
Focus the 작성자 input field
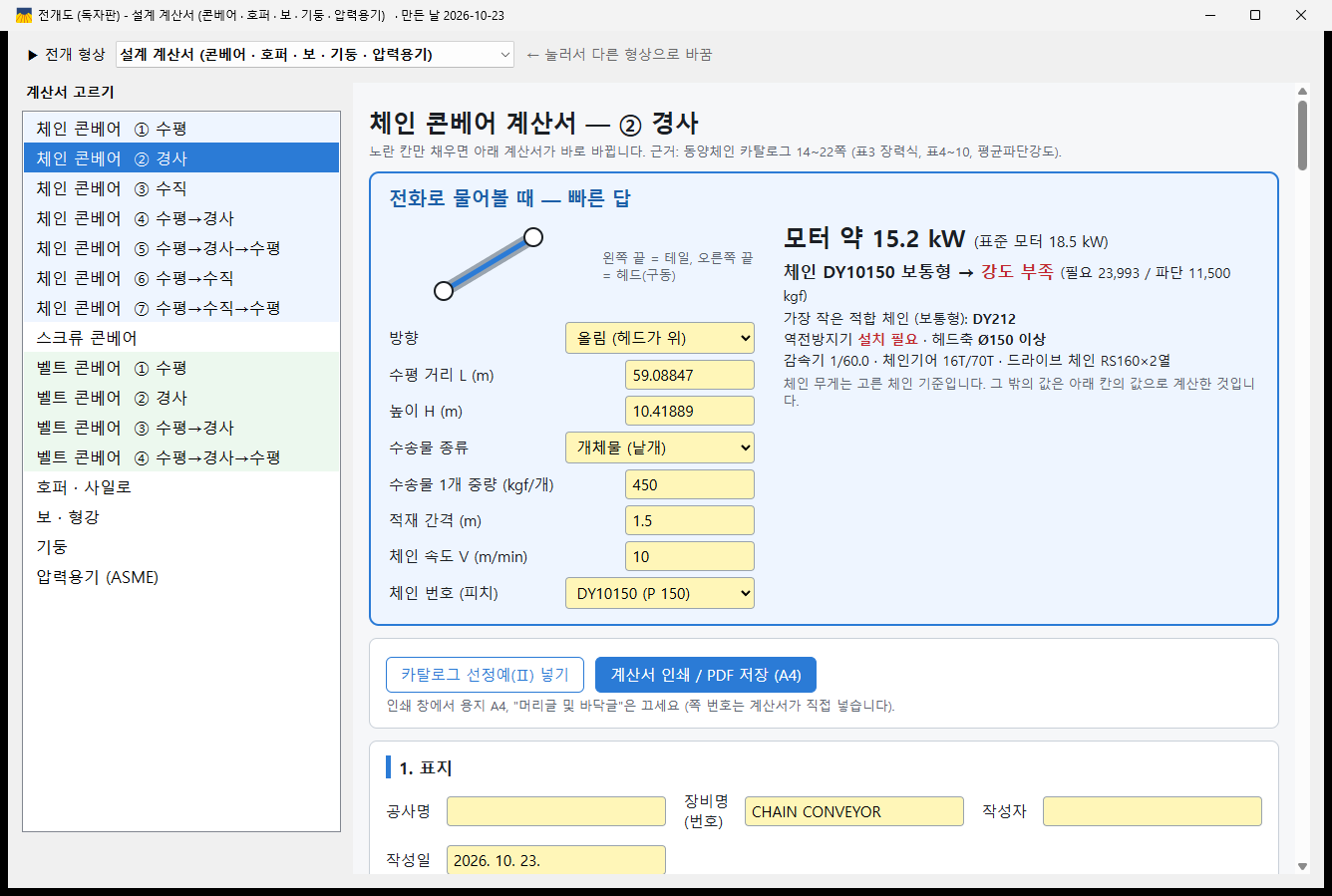tap(1153, 811)
